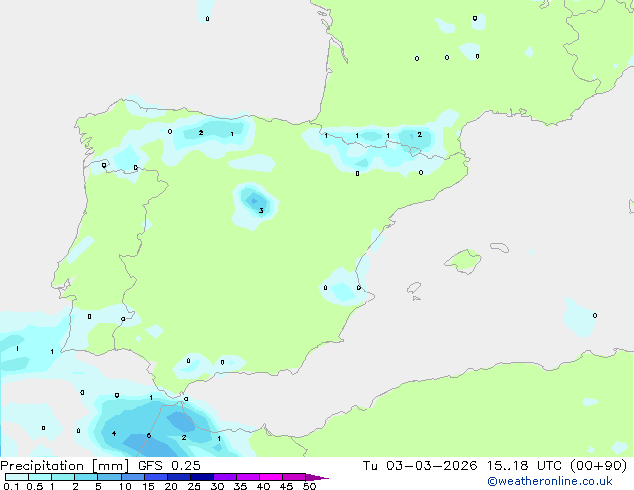Click the Mallorca island on the map
This screenshot has height=490, width=634.
click(x=463, y=261)
